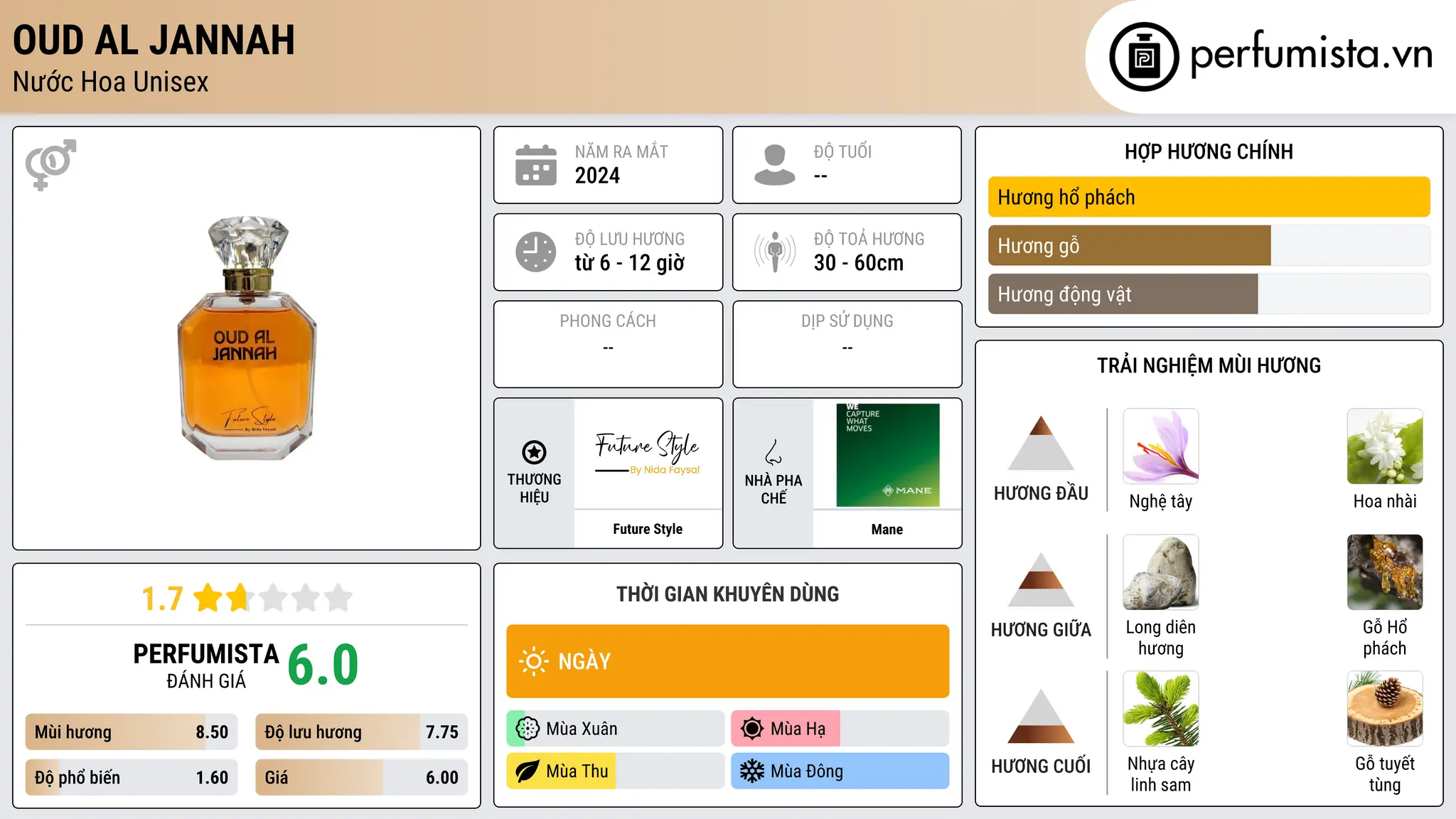Select the HƯƠNG GIỮA label text
The height and width of the screenshot is (819, 1456).
click(1041, 630)
